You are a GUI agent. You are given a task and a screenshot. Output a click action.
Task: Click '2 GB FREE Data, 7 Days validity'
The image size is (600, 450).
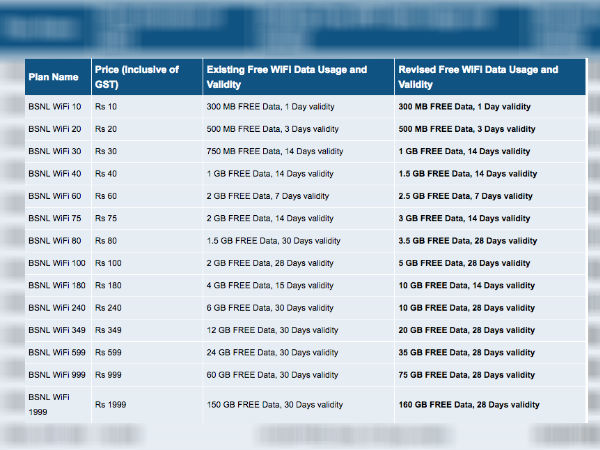pyautogui.click(x=268, y=196)
